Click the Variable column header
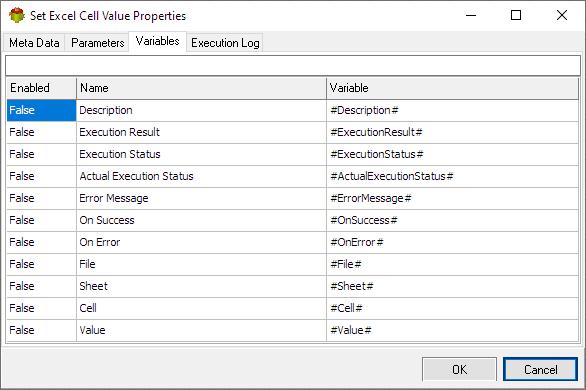This screenshot has height=390, width=586. click(452, 88)
